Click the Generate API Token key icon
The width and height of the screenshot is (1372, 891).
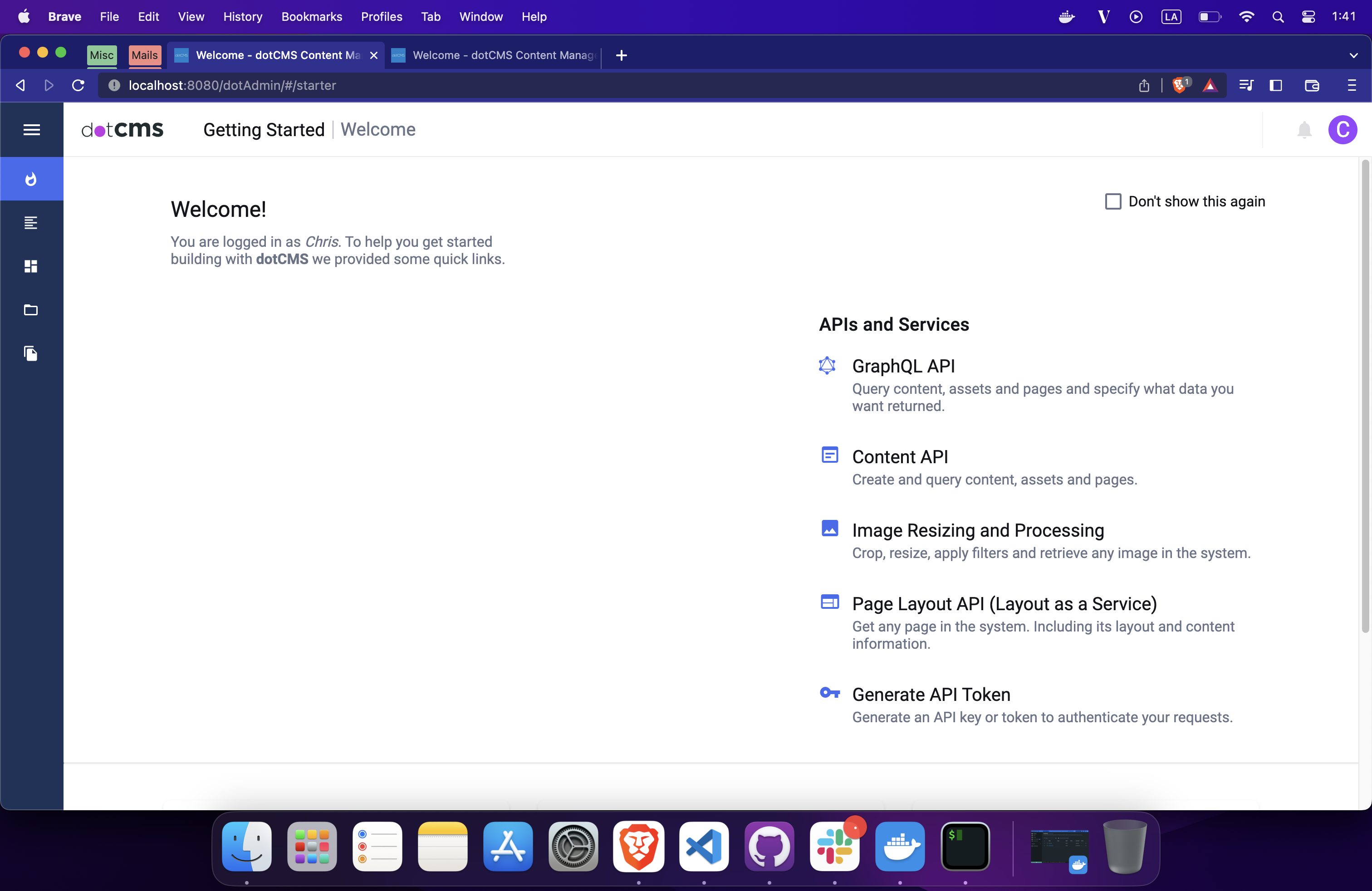[x=829, y=693]
